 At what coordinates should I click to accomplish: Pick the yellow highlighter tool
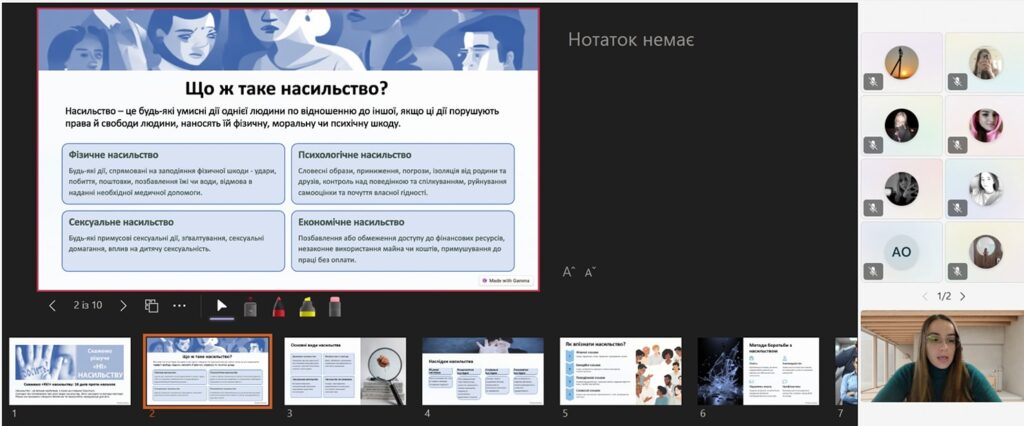tap(307, 307)
